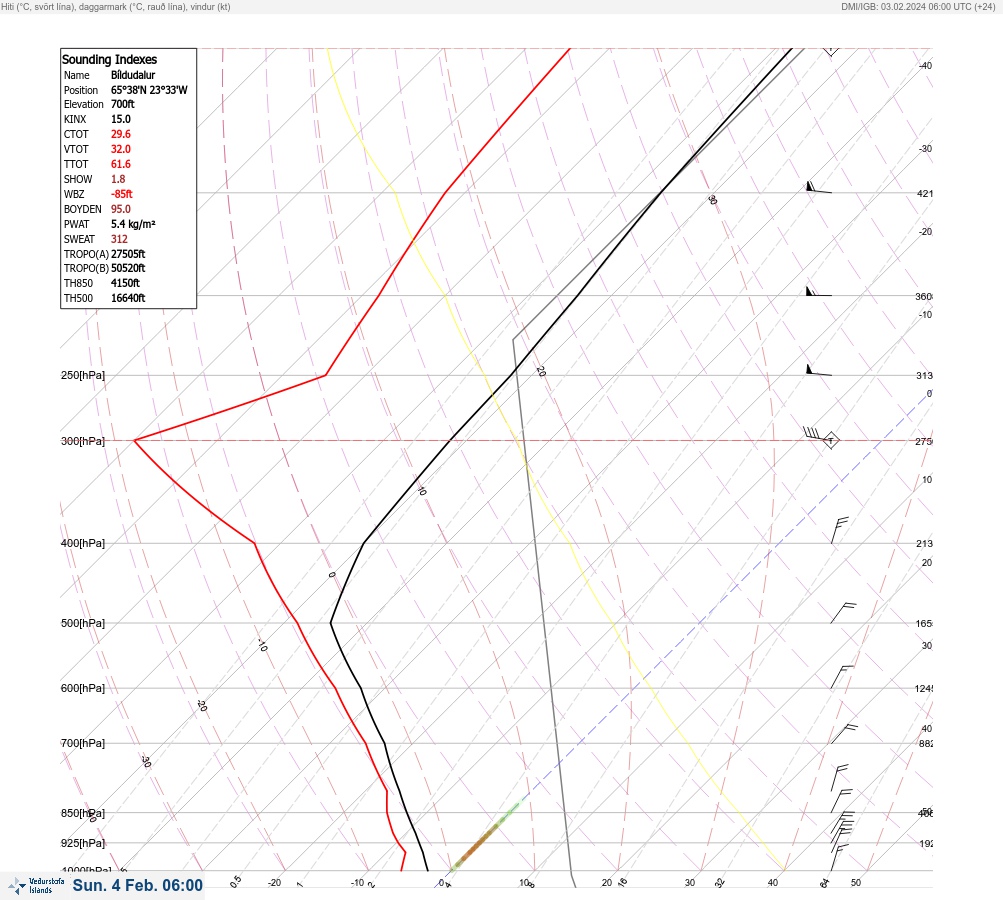The width and height of the screenshot is (1003, 900).
Task: Click the KINX value 15.0
Action: [121, 120]
